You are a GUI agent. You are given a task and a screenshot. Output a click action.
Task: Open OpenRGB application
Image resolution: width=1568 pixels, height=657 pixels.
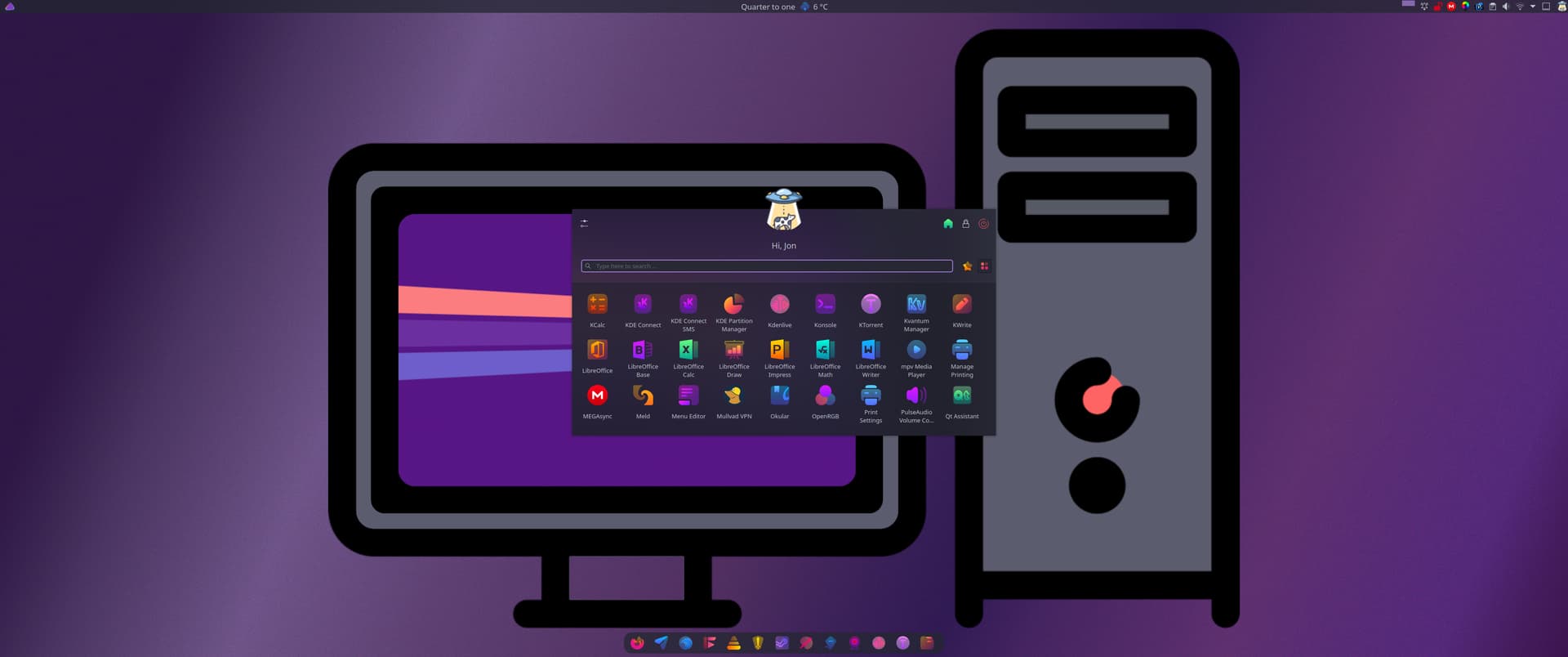pos(825,396)
